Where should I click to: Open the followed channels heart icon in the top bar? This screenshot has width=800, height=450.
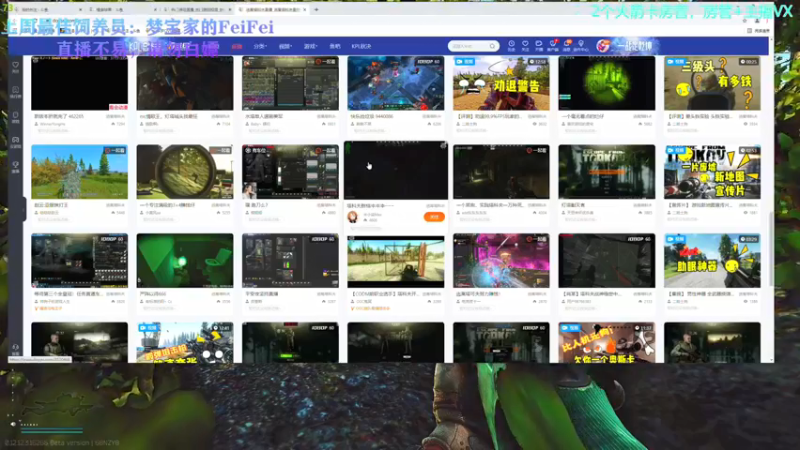pos(525,46)
